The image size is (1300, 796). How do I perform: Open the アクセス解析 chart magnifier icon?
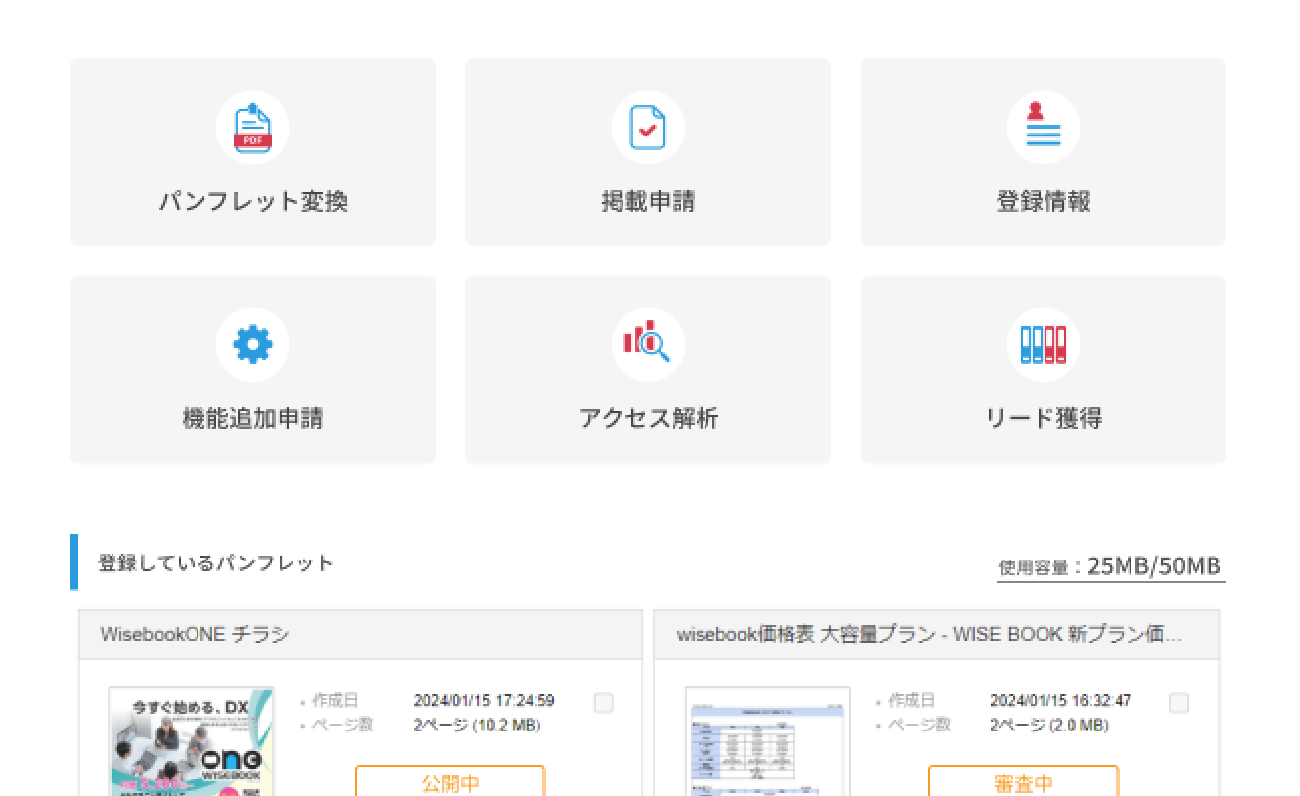click(x=647, y=345)
